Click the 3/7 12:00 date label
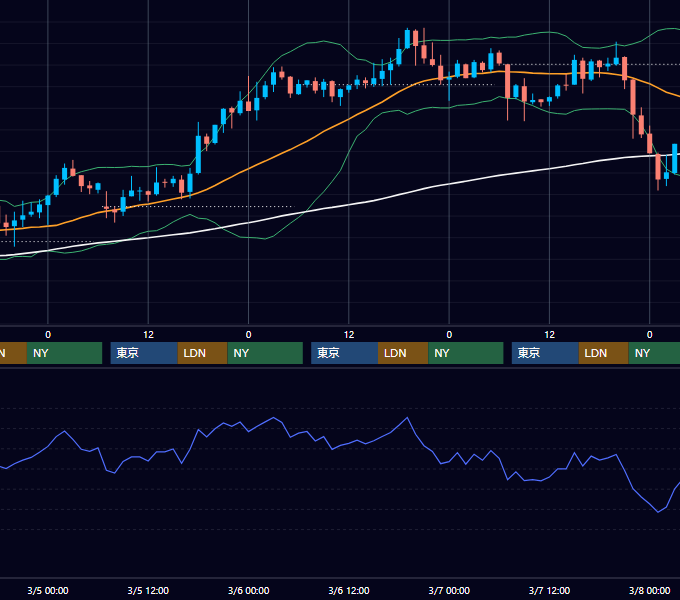Image resolution: width=680 pixels, height=600 pixels. pyautogui.click(x=549, y=590)
